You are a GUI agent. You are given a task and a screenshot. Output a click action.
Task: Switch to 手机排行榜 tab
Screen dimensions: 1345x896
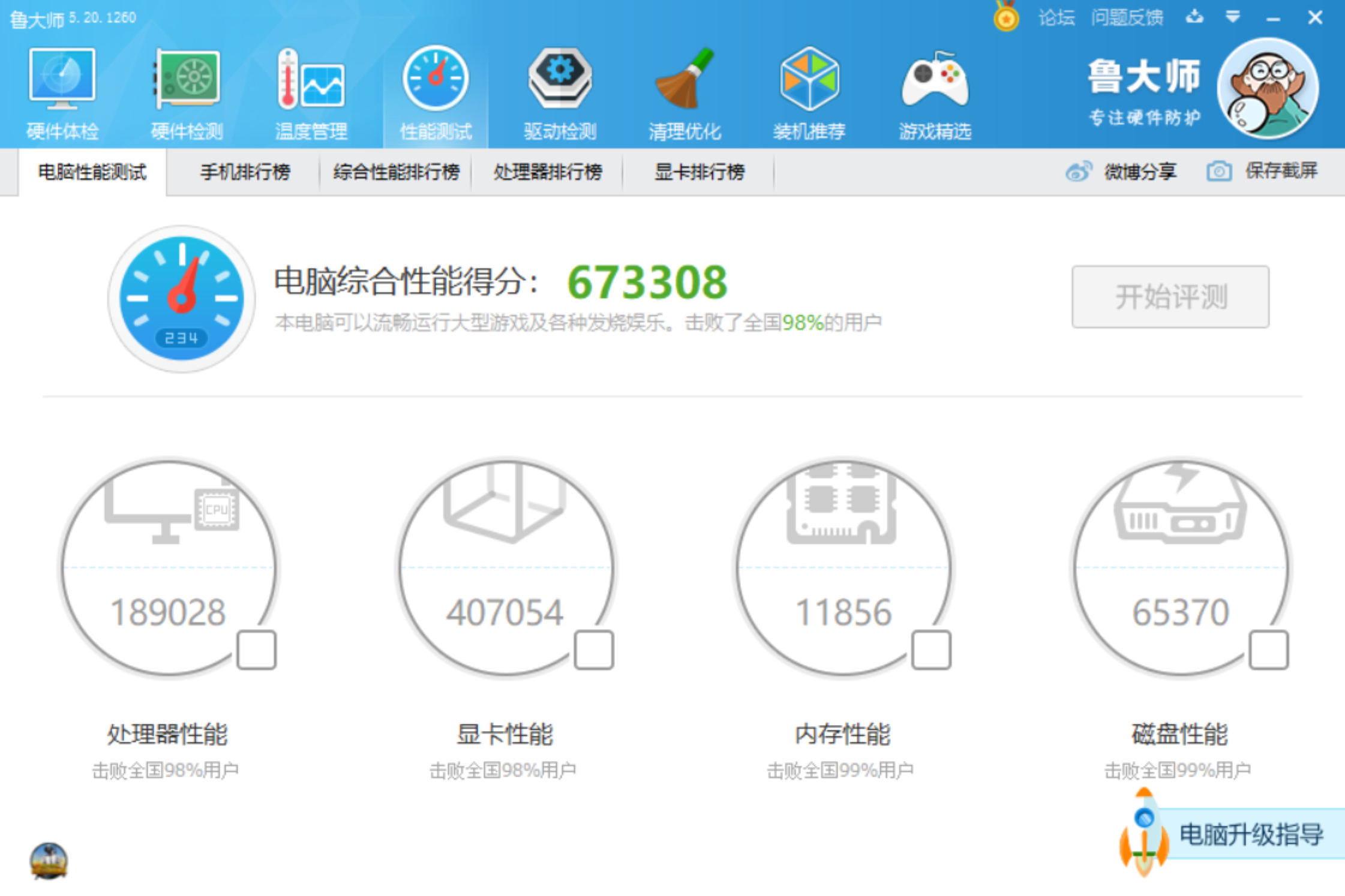tap(245, 172)
